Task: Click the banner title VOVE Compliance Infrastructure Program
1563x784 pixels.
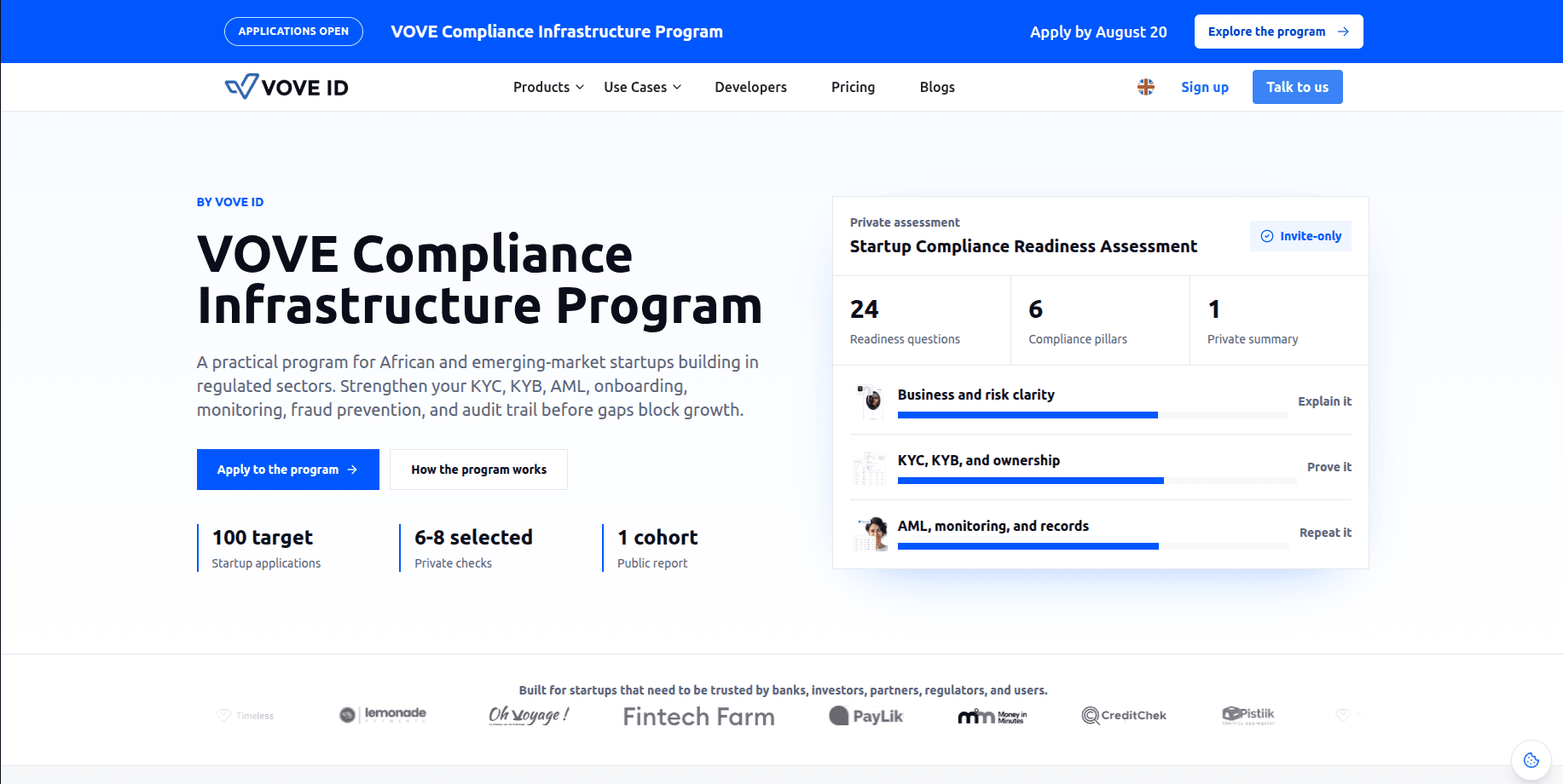Action: pos(557,32)
